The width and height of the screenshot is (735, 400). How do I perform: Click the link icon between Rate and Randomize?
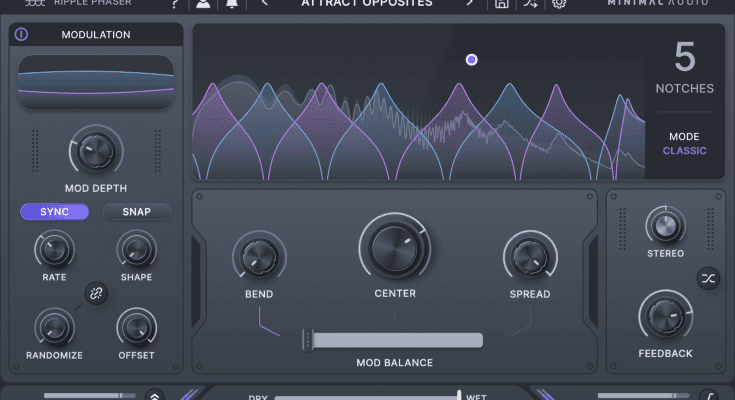coord(96,294)
